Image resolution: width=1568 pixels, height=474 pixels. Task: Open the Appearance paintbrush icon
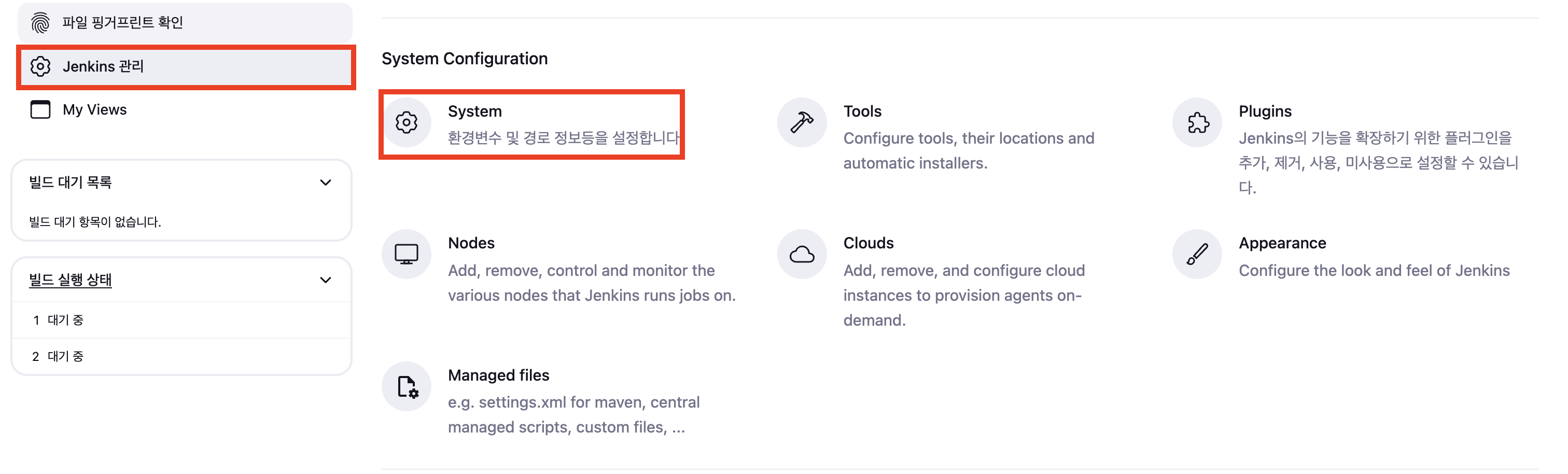tap(1197, 254)
